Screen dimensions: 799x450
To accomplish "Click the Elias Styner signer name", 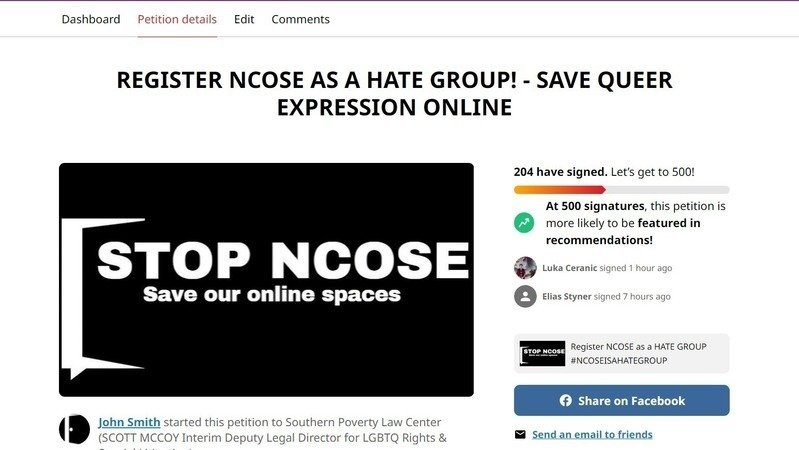I will (567, 297).
